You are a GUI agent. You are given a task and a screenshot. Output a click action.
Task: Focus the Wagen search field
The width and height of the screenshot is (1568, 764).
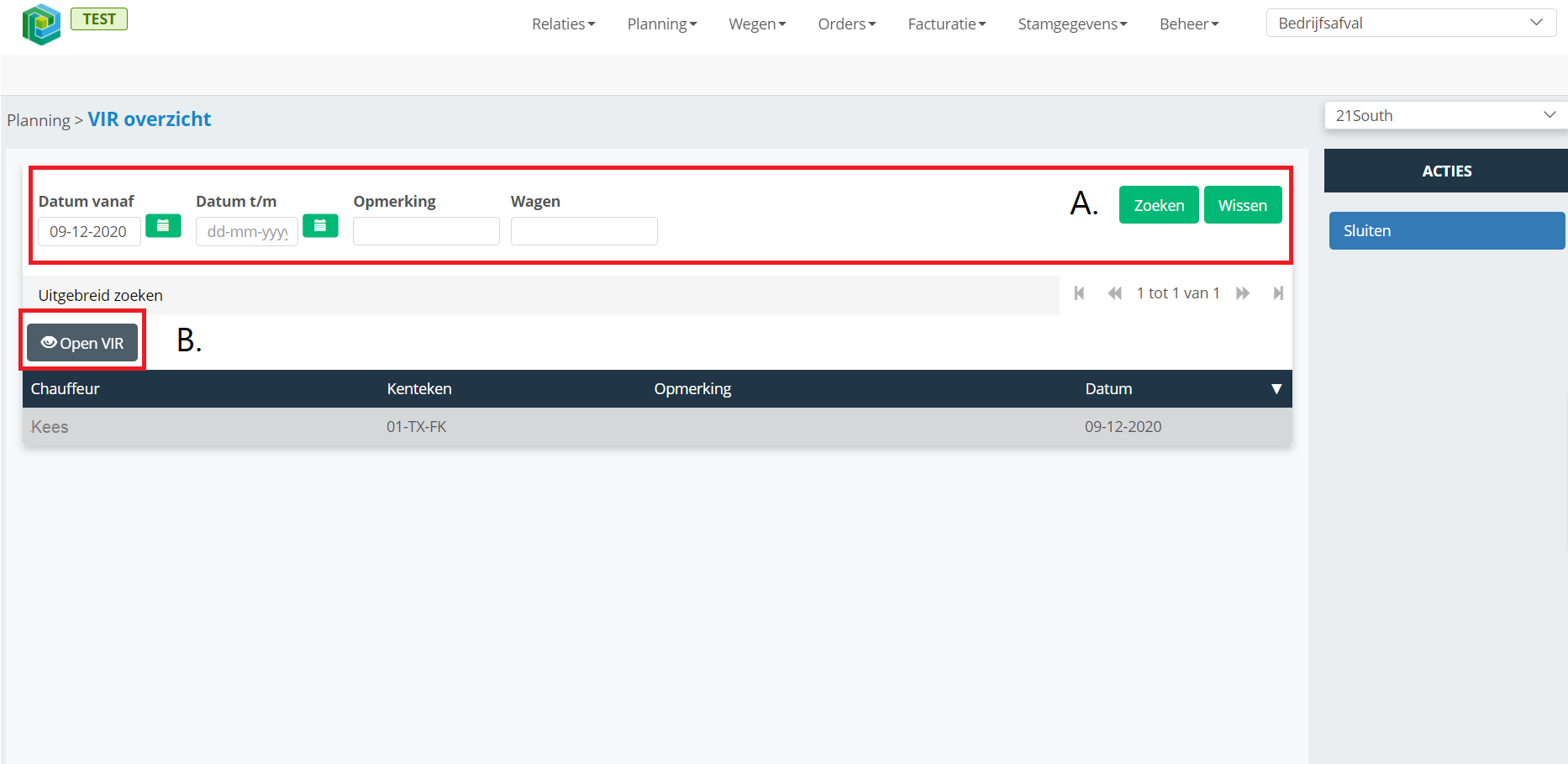584,231
